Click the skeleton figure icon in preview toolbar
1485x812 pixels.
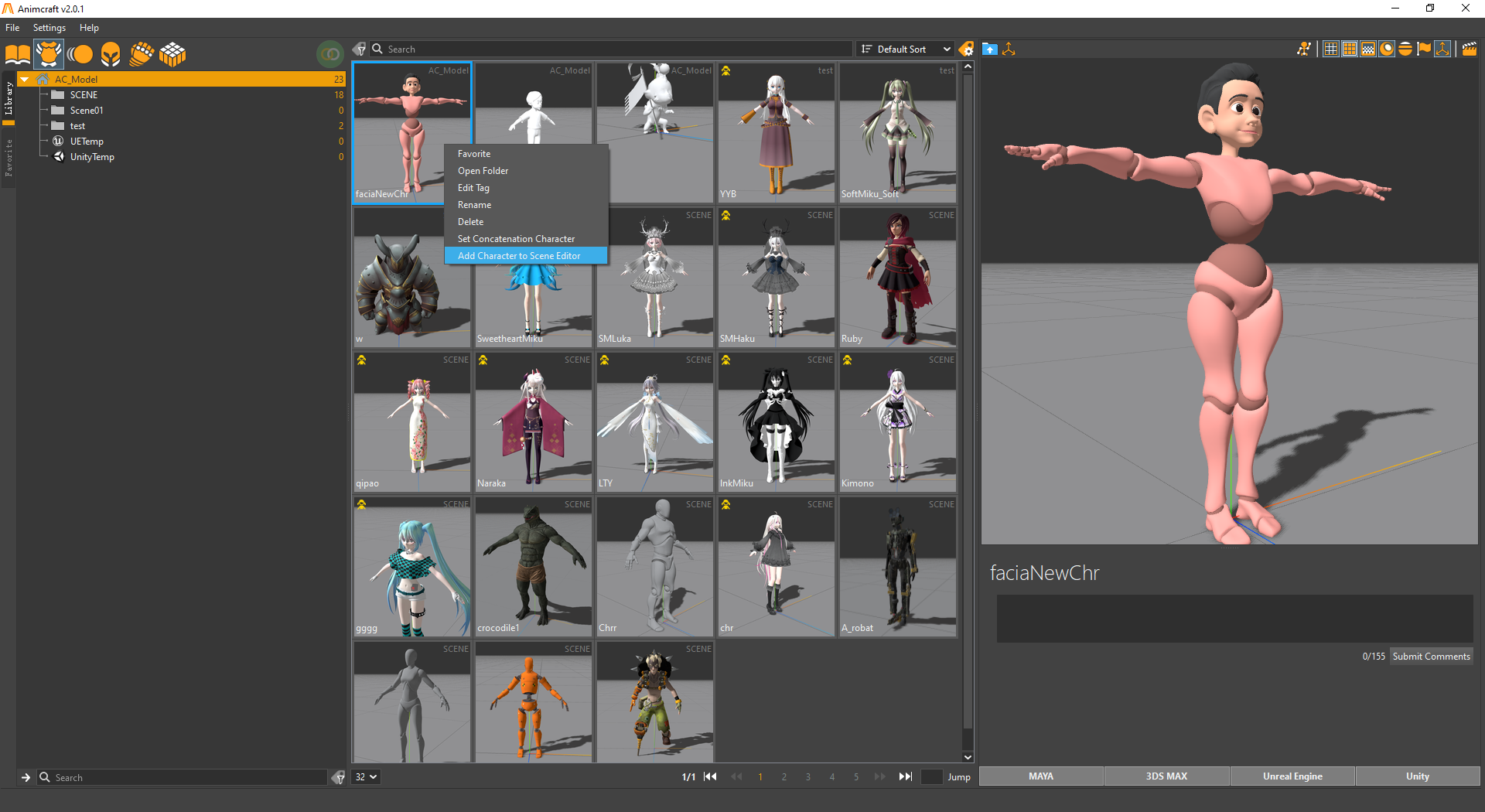pyautogui.click(x=1304, y=49)
